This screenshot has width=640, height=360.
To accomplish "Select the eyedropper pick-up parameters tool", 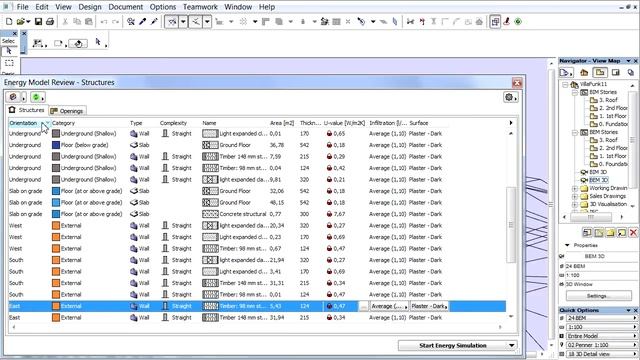I will (x=142, y=22).
